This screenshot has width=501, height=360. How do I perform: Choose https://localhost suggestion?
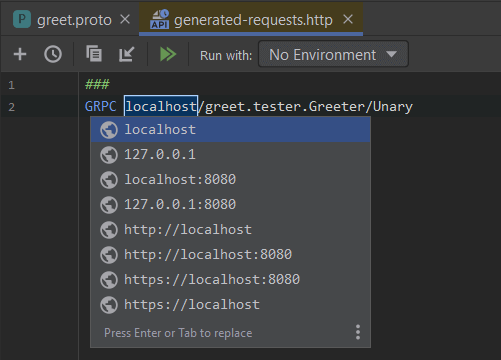coord(230,304)
